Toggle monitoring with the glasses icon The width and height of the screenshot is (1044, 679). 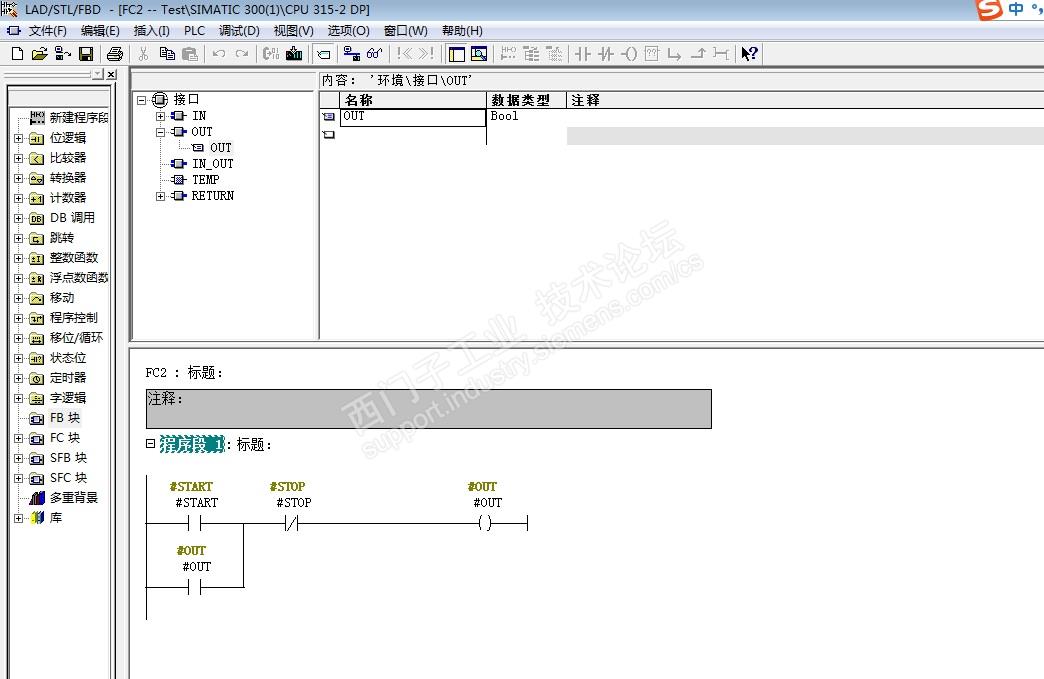click(375, 54)
